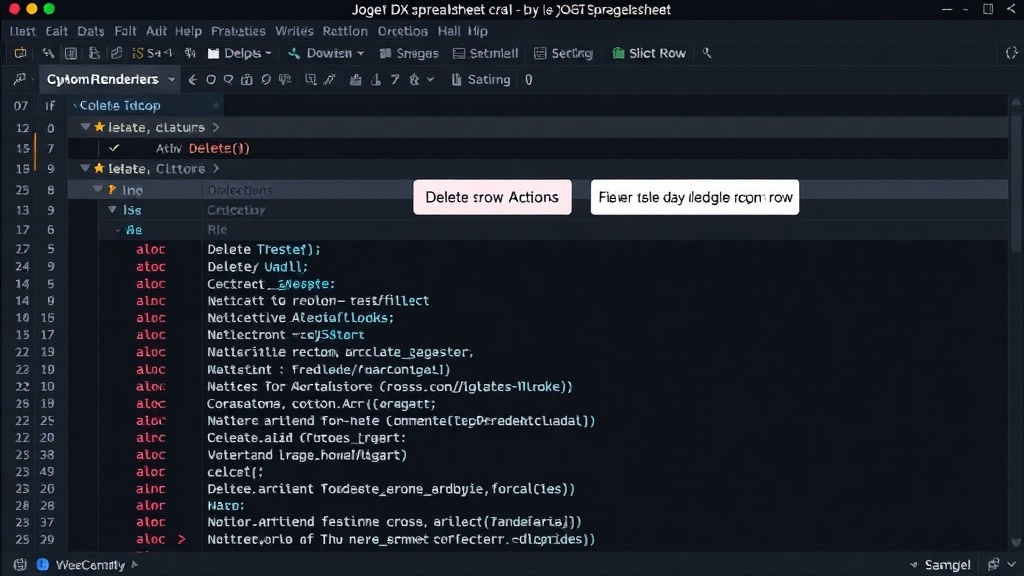Screen dimensions: 1024x576
Task: Toggle the checkmark beside Atlv Delete()
Action: point(114,148)
